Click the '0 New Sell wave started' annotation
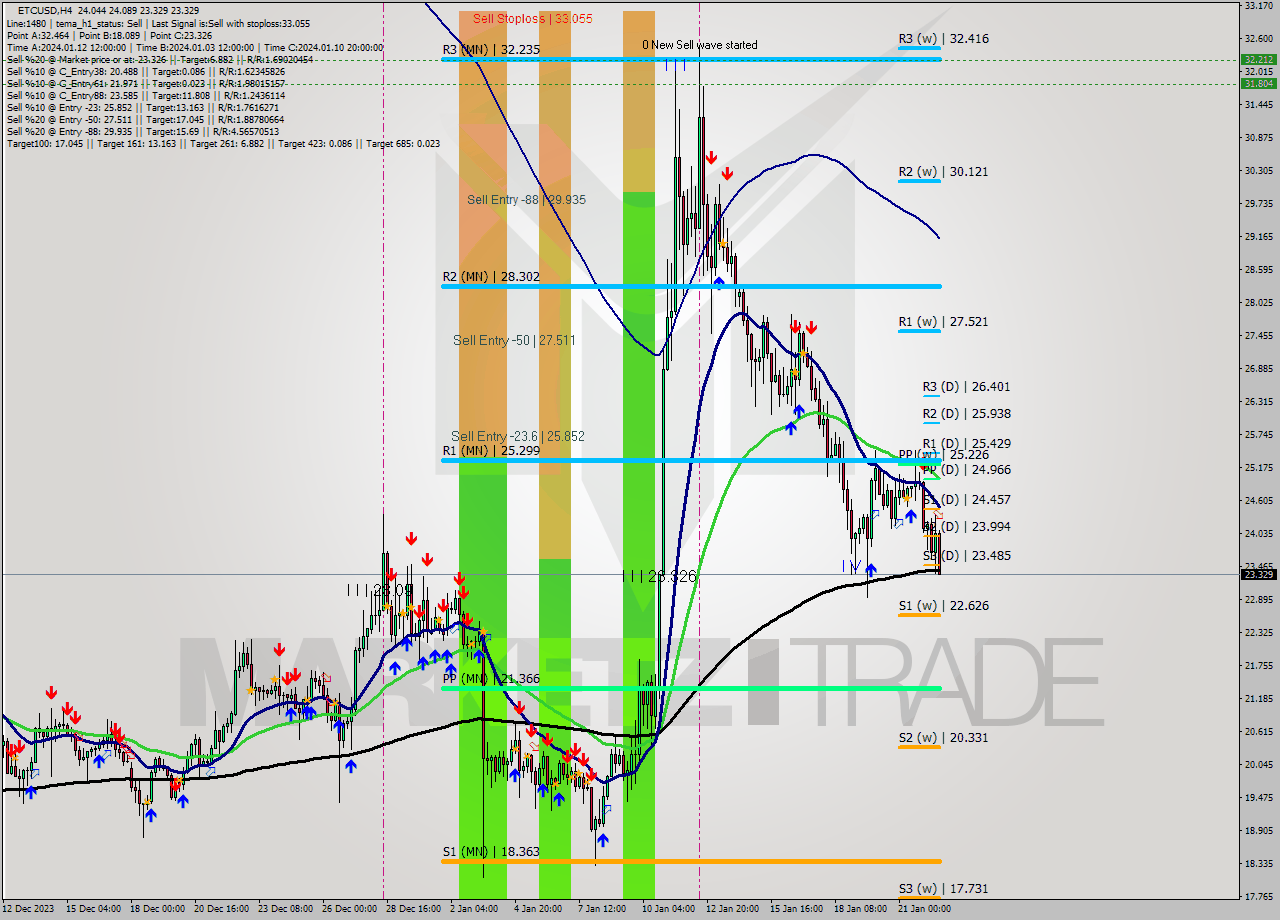1280x920 pixels. point(700,45)
